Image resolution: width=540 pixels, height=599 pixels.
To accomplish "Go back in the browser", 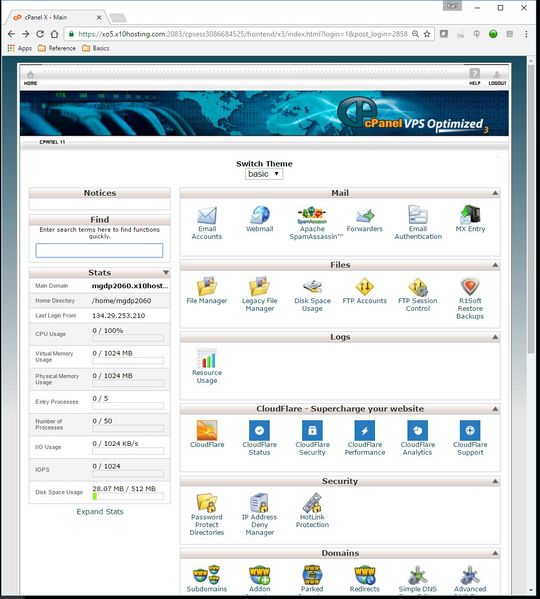I will pyautogui.click(x=11, y=34).
